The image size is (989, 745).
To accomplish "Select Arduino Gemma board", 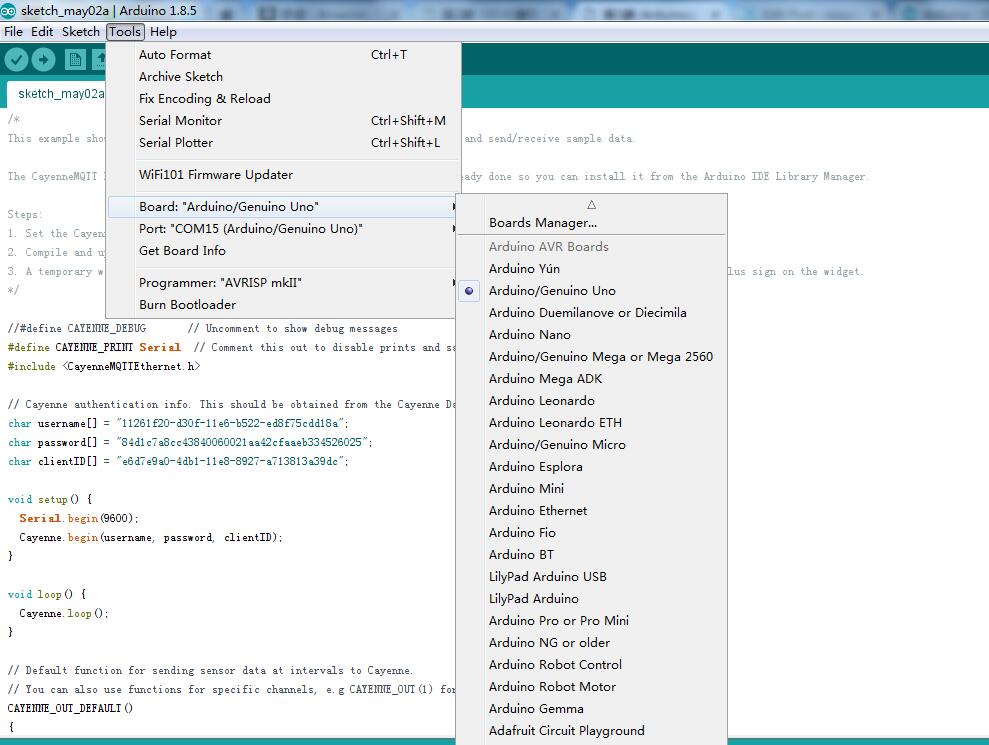I will (x=592, y=709).
